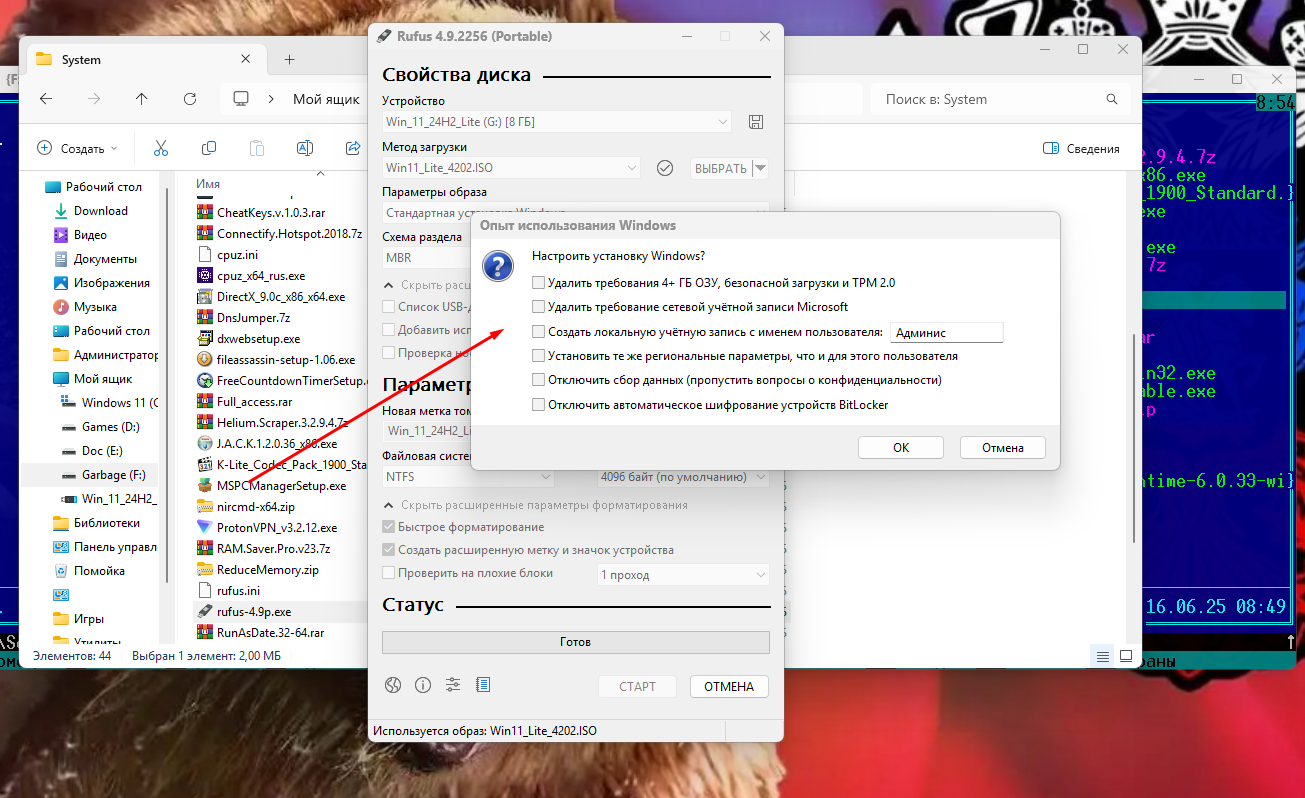Click Cancel in Windows experience dialog
Image resolution: width=1305 pixels, height=798 pixels.
point(1002,447)
